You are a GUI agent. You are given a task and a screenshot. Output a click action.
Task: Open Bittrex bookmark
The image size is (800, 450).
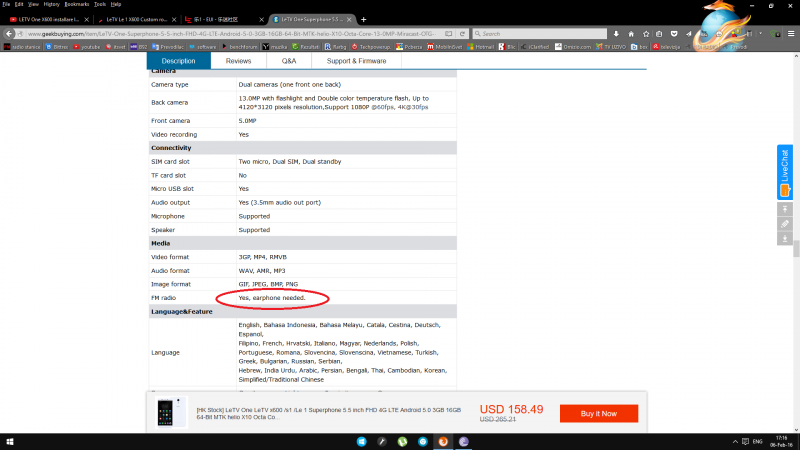tap(57, 47)
